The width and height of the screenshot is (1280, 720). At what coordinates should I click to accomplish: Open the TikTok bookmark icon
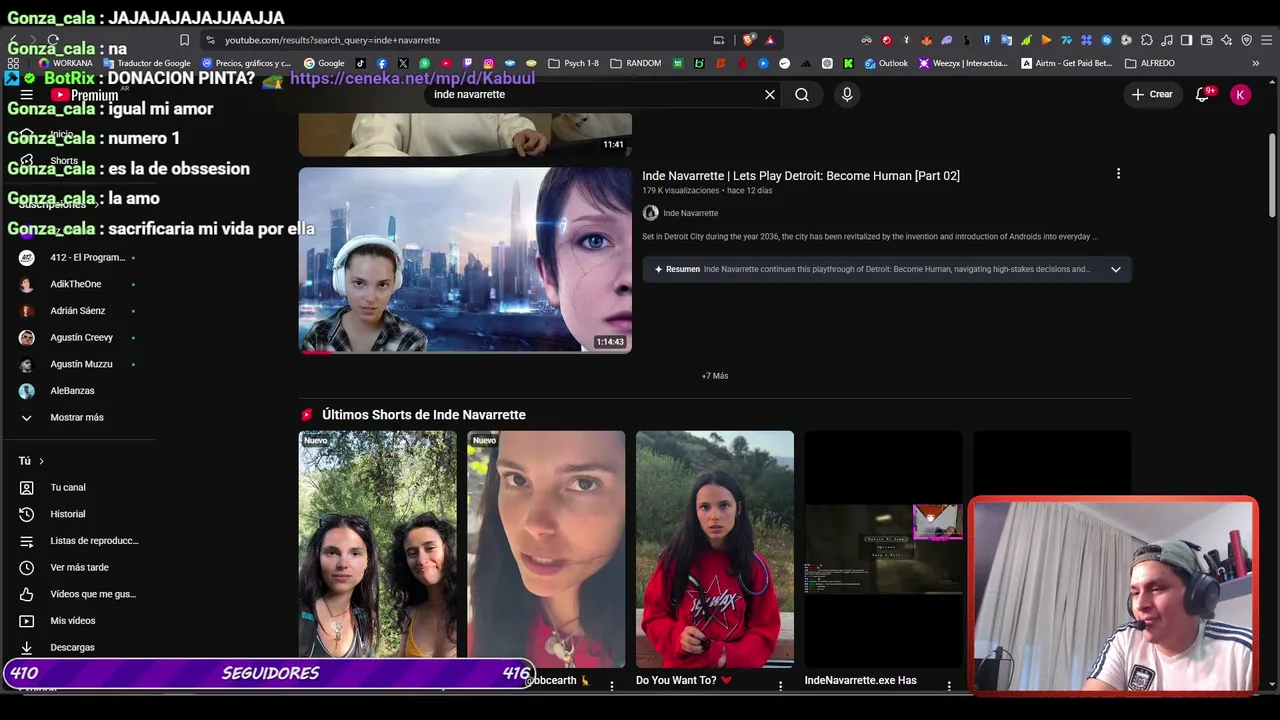360,63
